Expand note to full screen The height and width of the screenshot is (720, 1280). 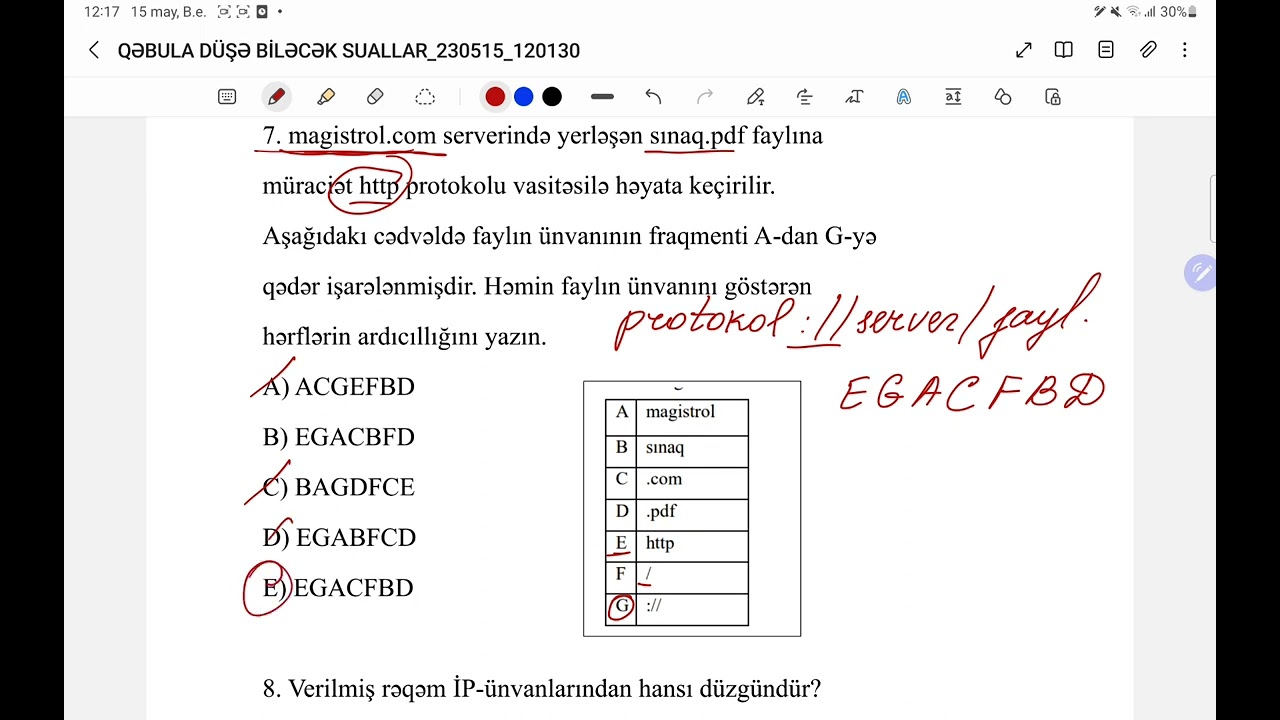coord(1024,50)
